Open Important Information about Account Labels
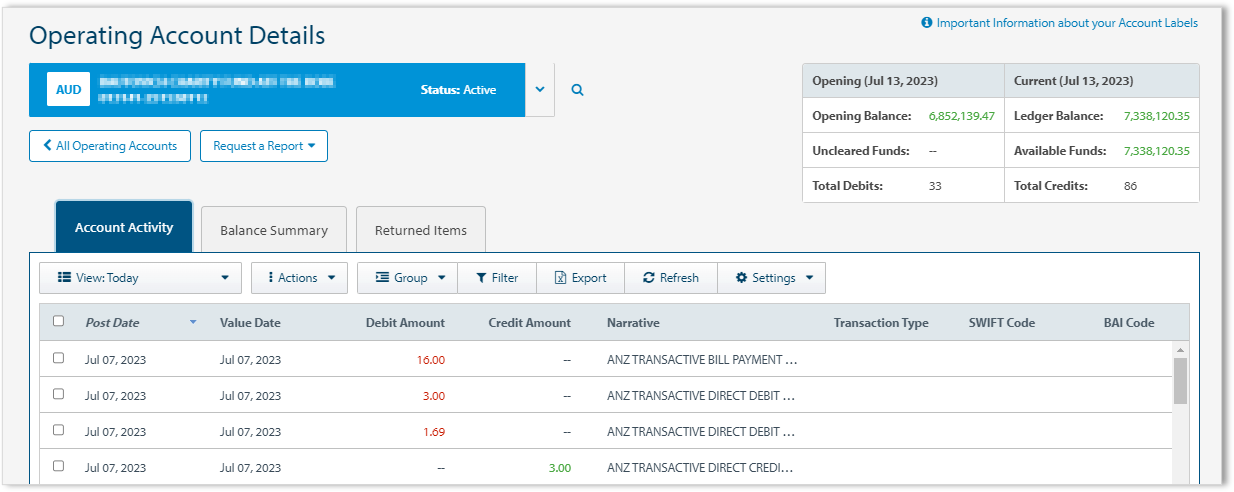Viewport: 1234px width, 492px height. pos(1059,23)
